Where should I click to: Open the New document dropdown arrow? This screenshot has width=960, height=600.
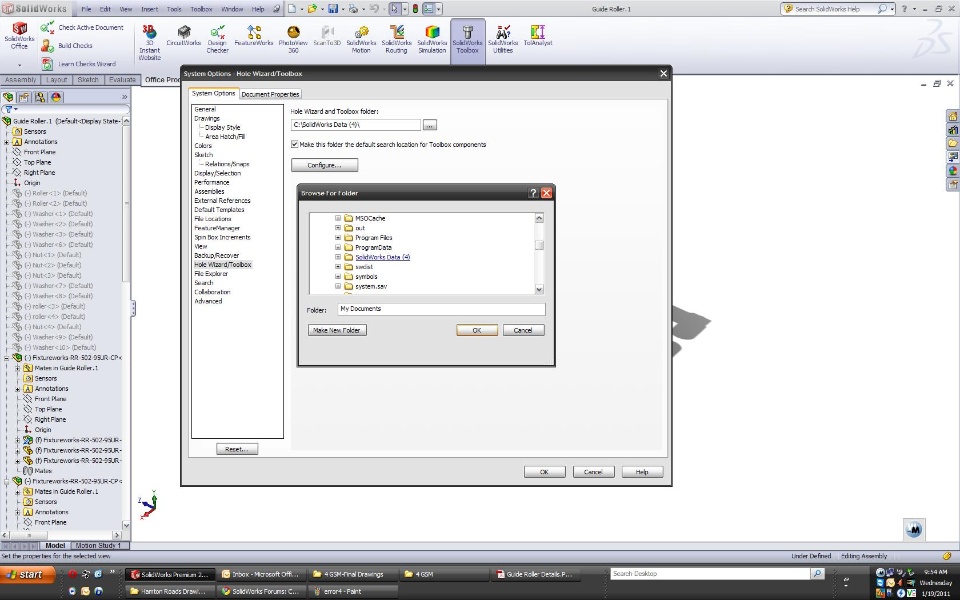[301, 9]
